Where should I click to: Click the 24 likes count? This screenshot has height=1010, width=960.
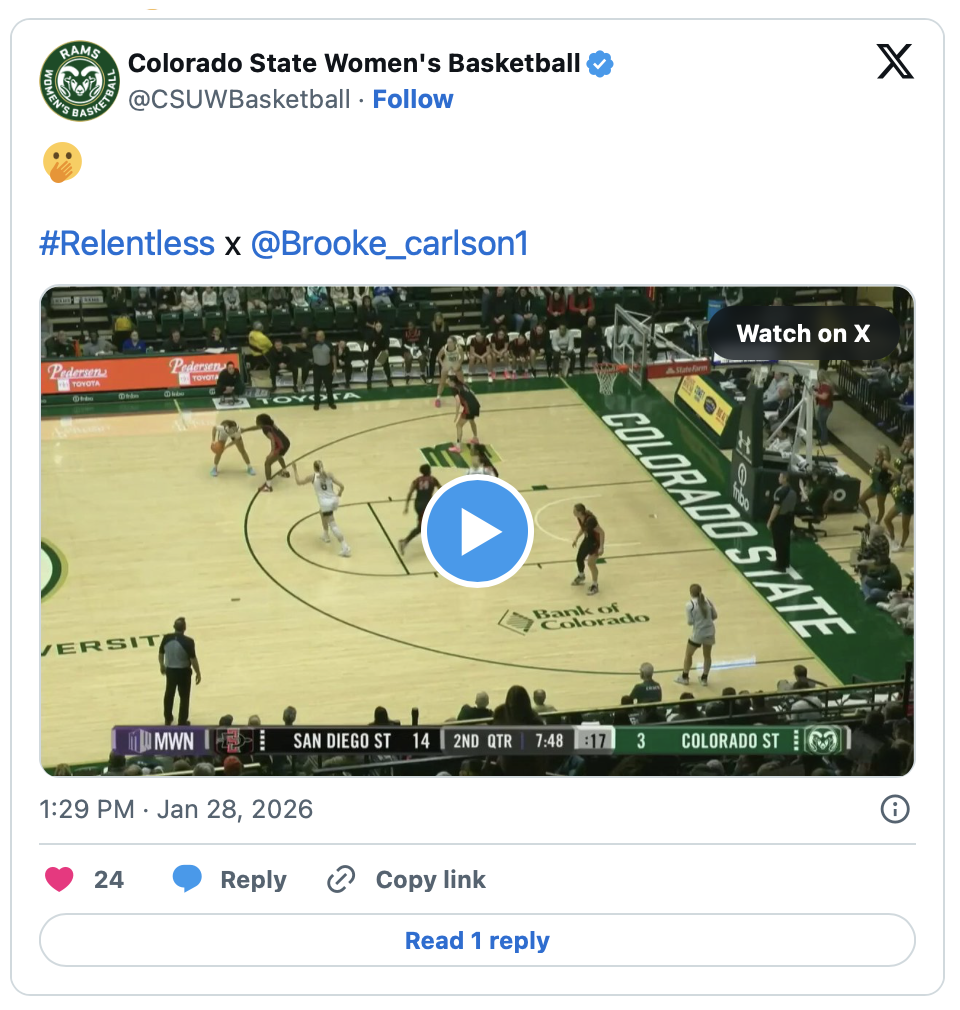(109, 880)
